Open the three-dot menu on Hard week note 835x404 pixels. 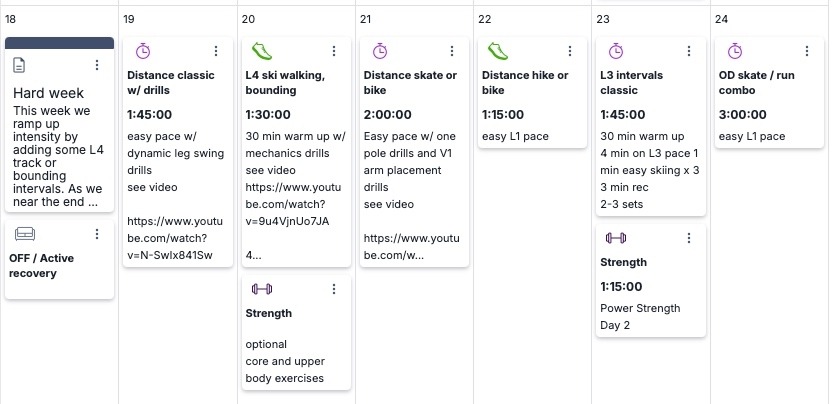[96, 65]
